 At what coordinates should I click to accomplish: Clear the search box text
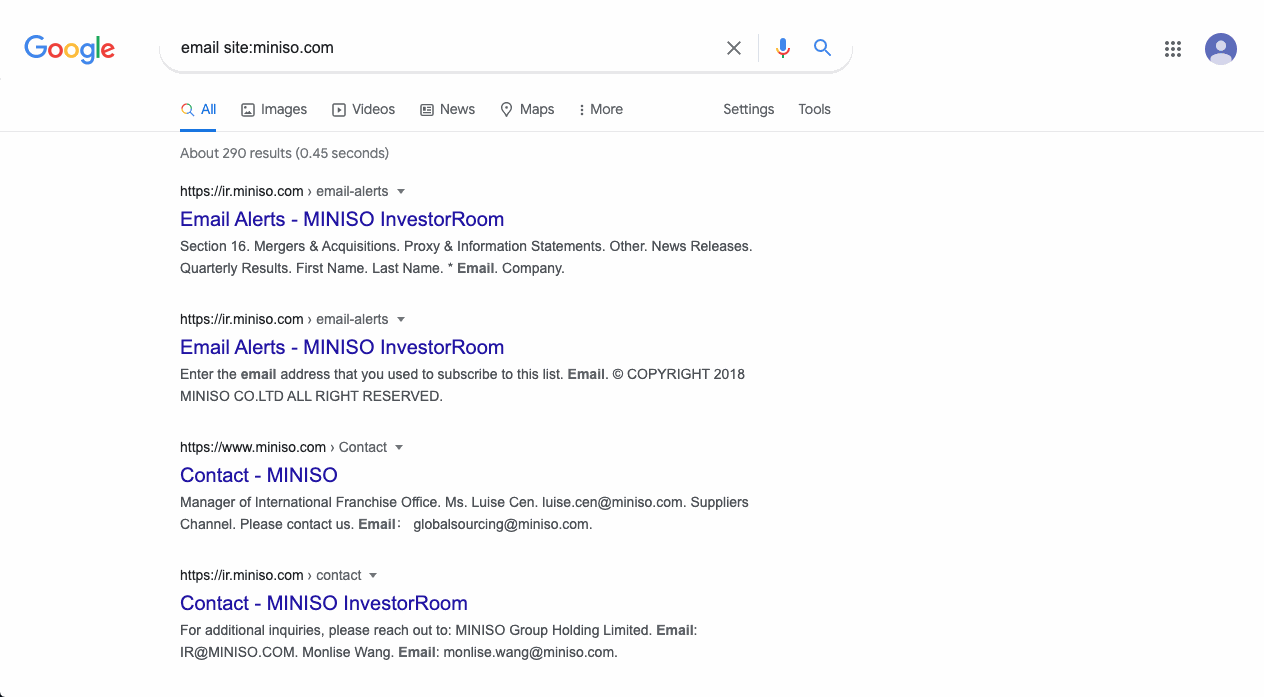coord(734,48)
